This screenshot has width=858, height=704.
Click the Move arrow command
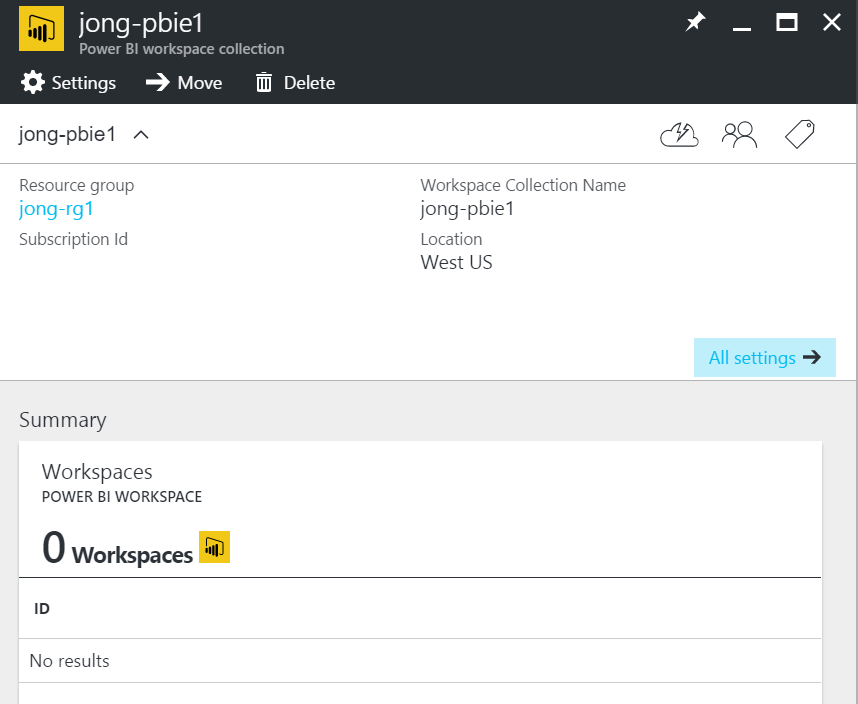point(158,83)
